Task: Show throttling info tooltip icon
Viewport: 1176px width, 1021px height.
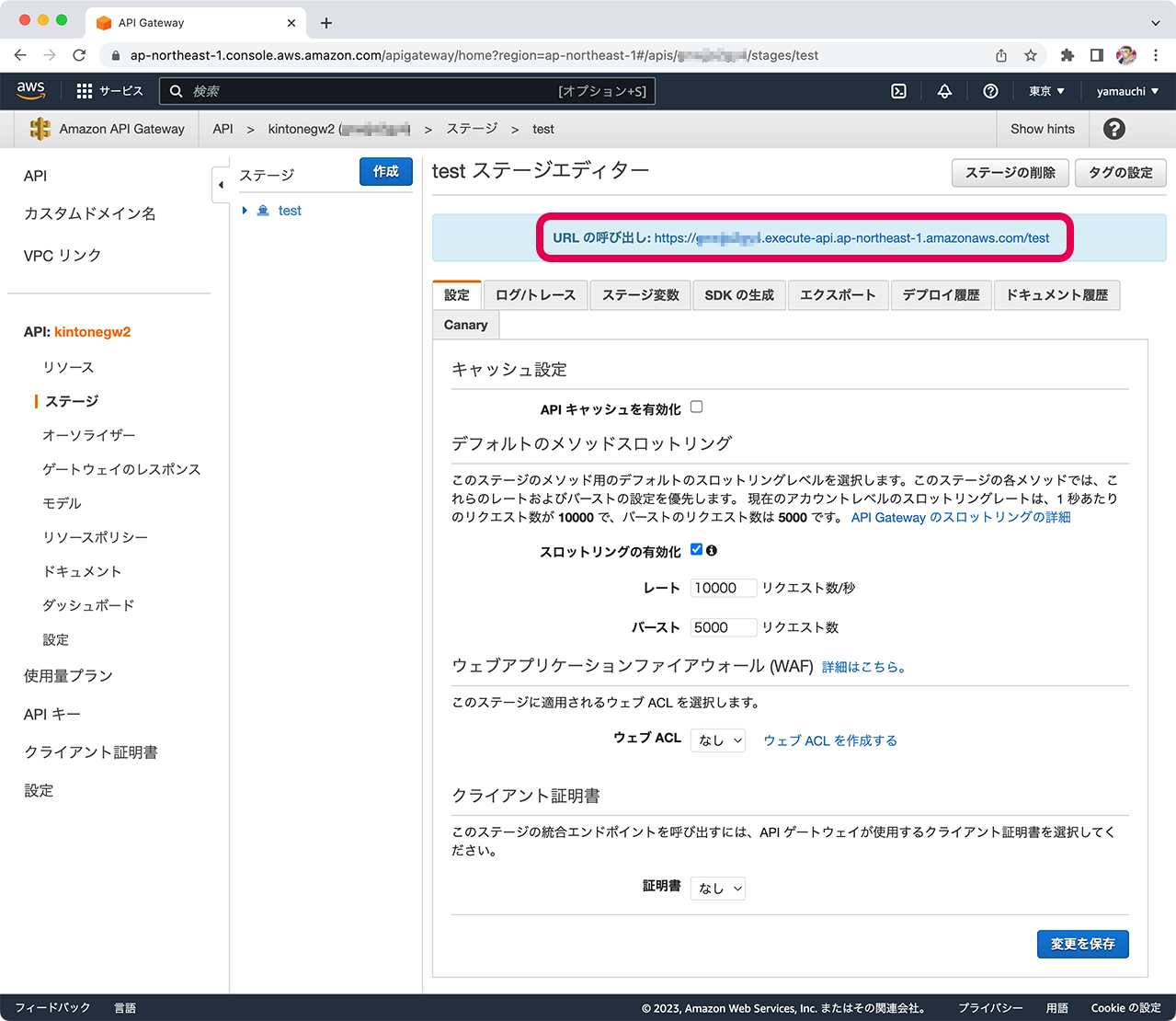Action: pyautogui.click(x=712, y=550)
